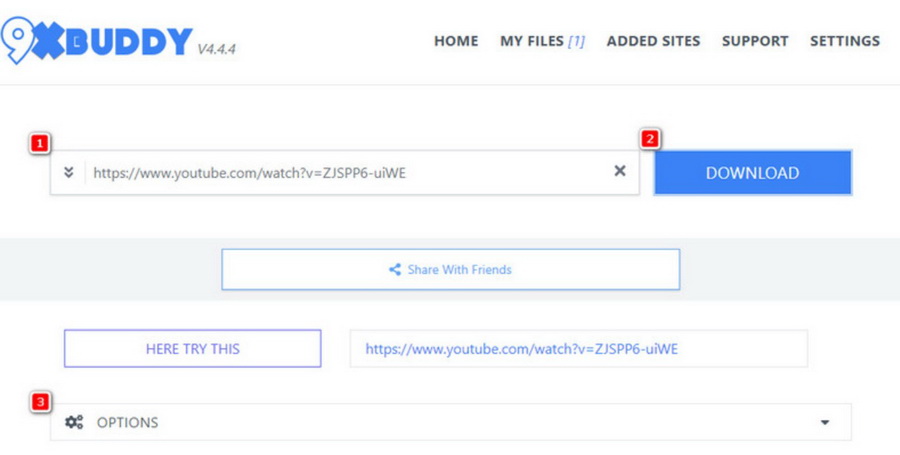Click the gears icon beside OPTIONS

point(74,422)
